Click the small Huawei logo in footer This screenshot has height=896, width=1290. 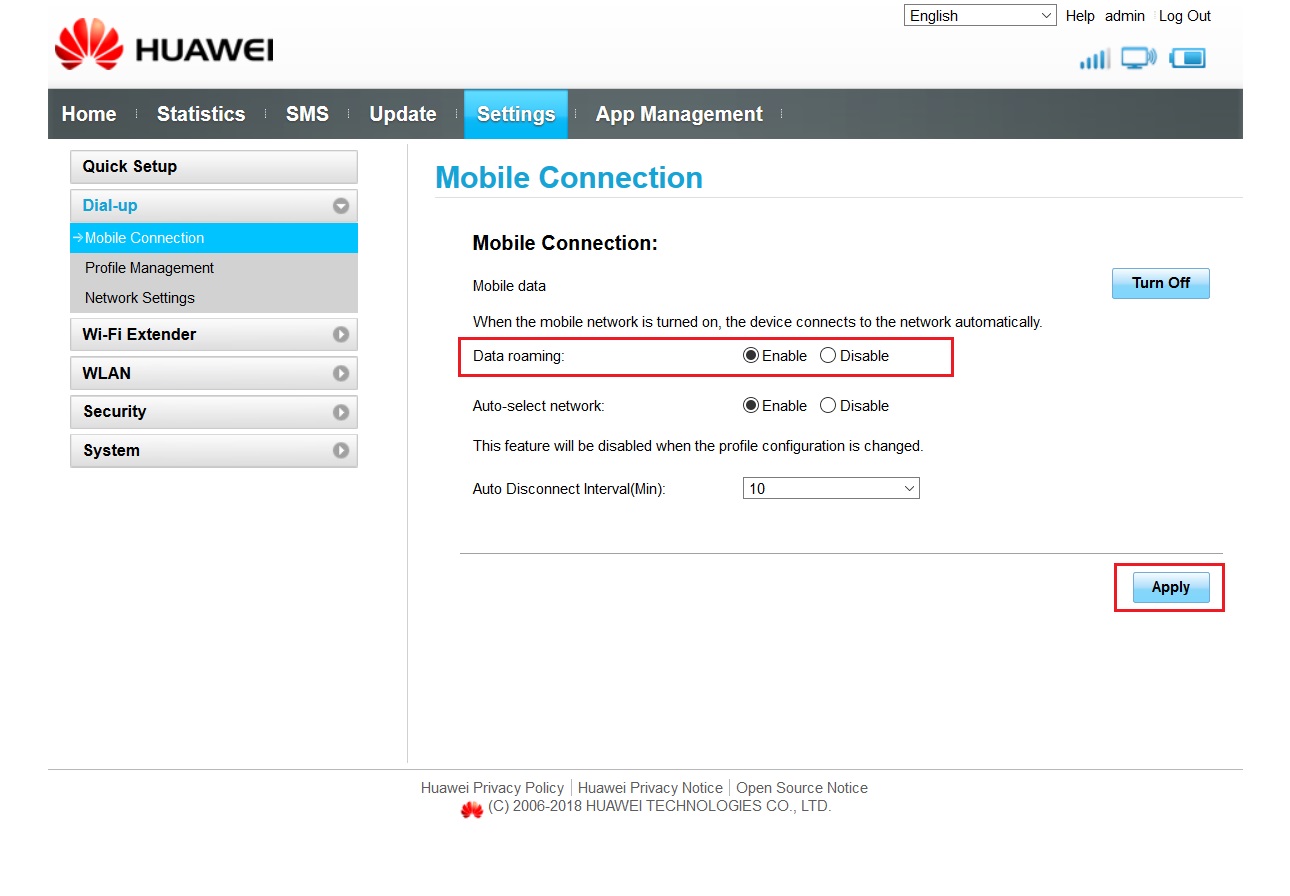[x=472, y=809]
